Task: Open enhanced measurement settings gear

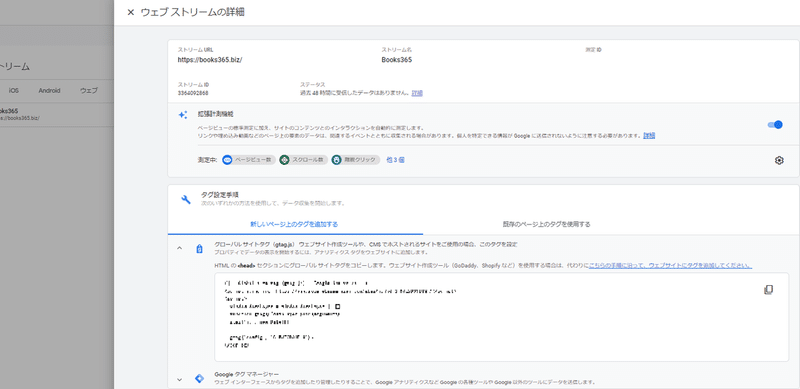Action: pyautogui.click(x=779, y=160)
